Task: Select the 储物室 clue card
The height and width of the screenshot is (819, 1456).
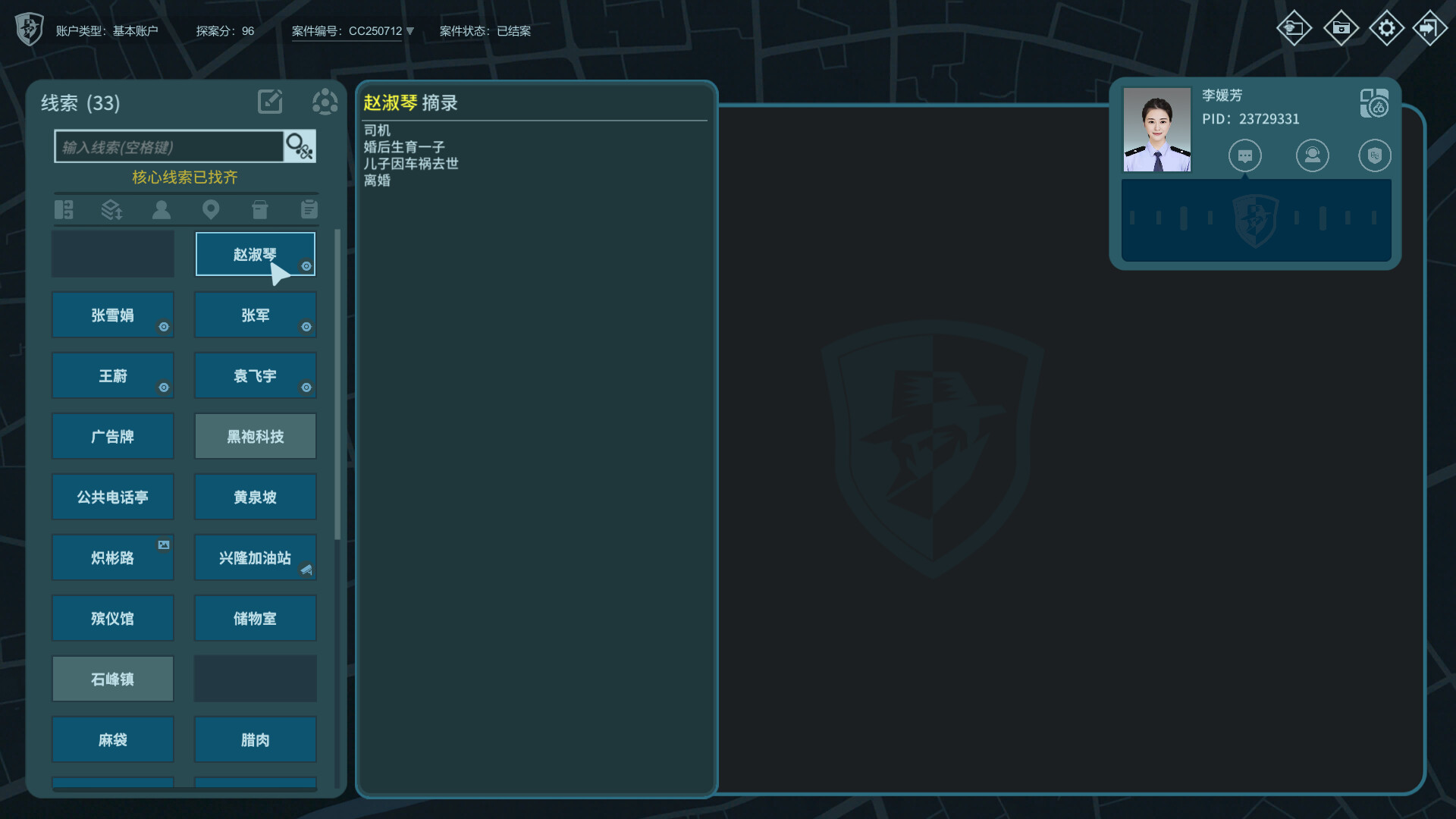Action: [x=256, y=618]
